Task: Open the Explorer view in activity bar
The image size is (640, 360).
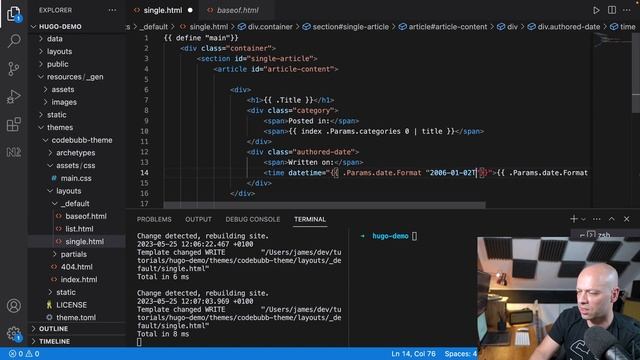Action: 13,13
